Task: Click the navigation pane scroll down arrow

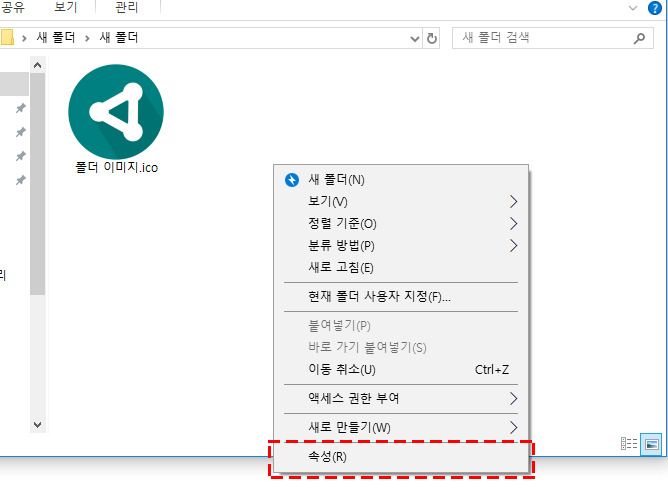Action: [37, 424]
